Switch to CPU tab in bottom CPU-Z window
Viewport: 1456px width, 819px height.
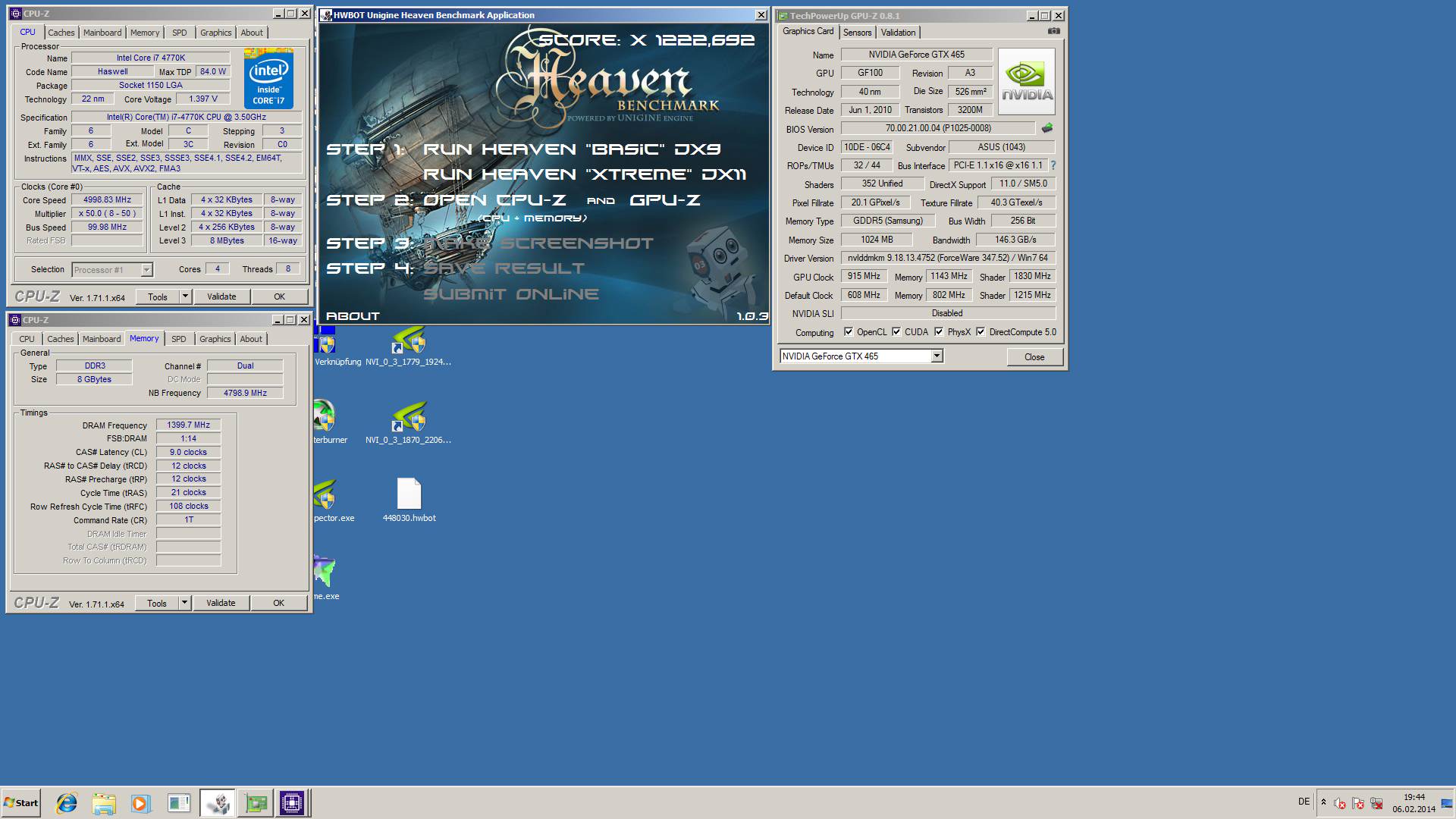[27, 339]
